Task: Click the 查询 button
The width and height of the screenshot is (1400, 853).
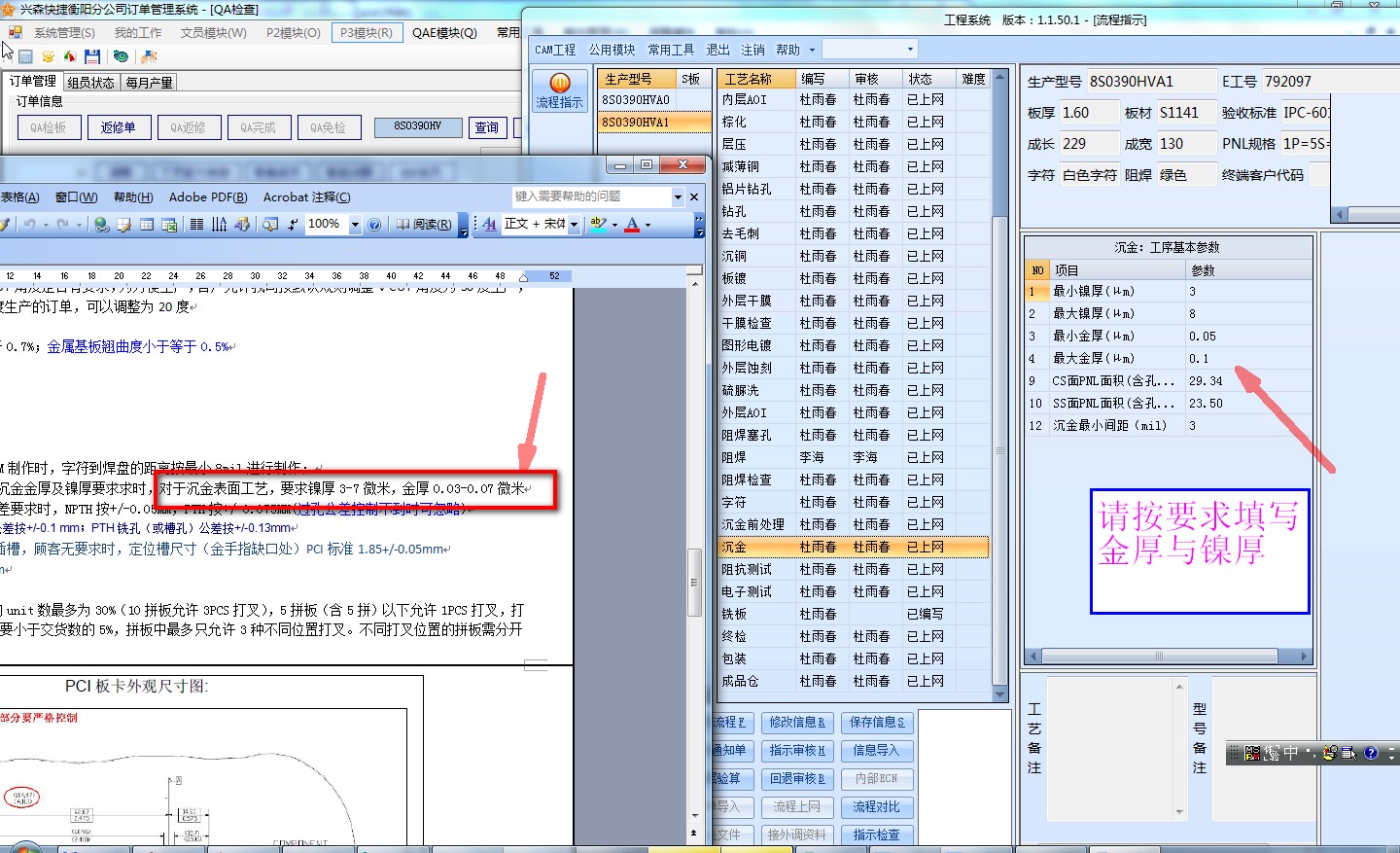Action: coord(486,127)
